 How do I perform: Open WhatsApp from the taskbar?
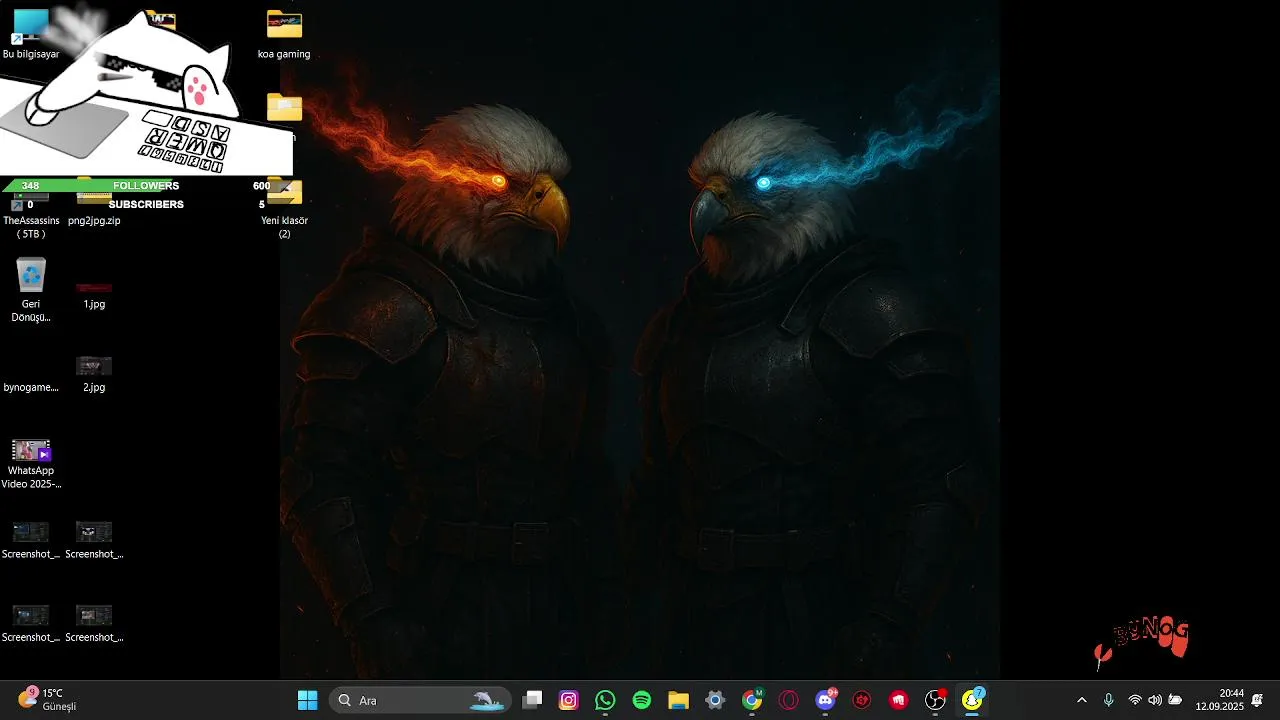point(605,700)
